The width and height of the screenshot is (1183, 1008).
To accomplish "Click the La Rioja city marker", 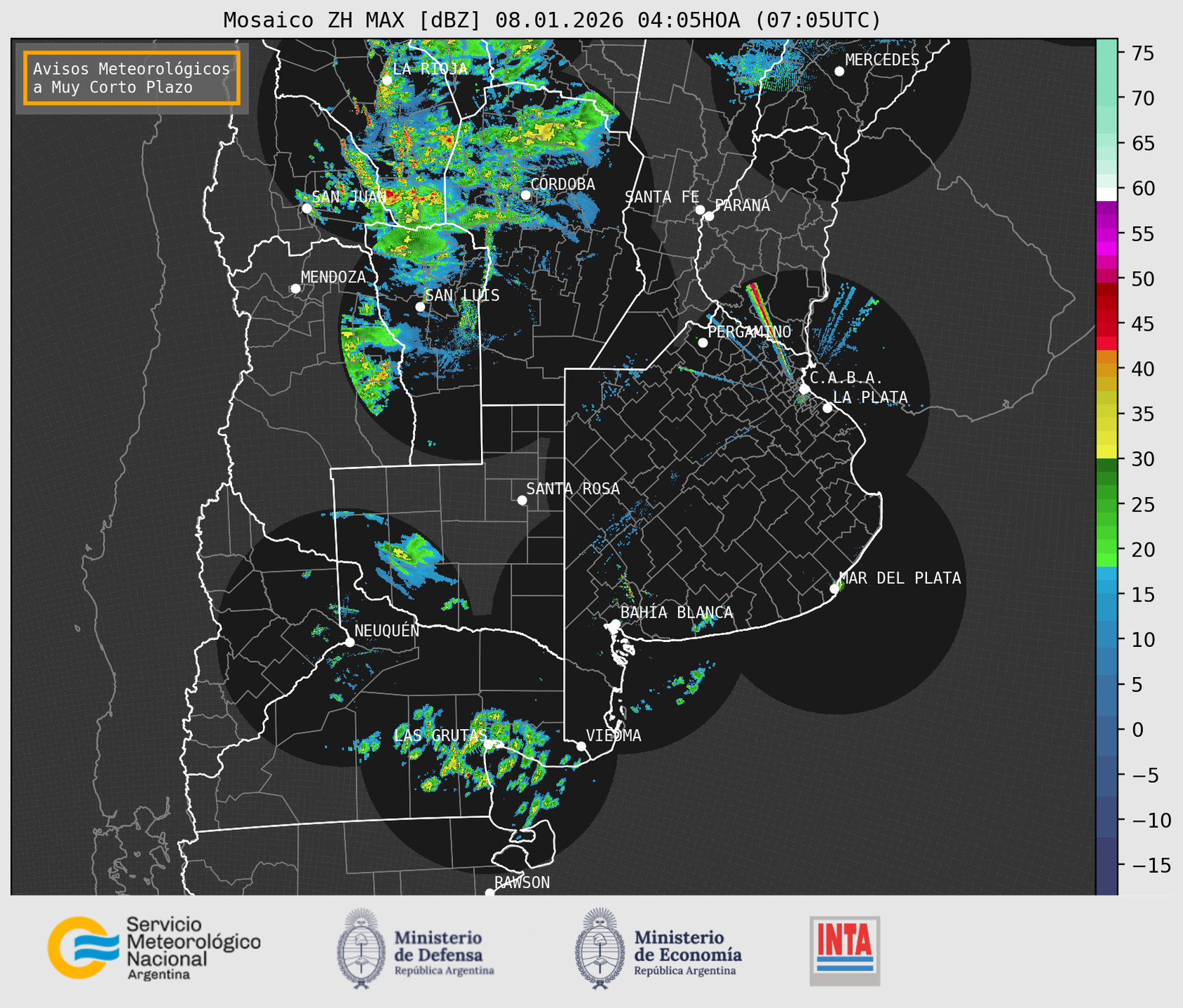I will pyautogui.click(x=386, y=80).
